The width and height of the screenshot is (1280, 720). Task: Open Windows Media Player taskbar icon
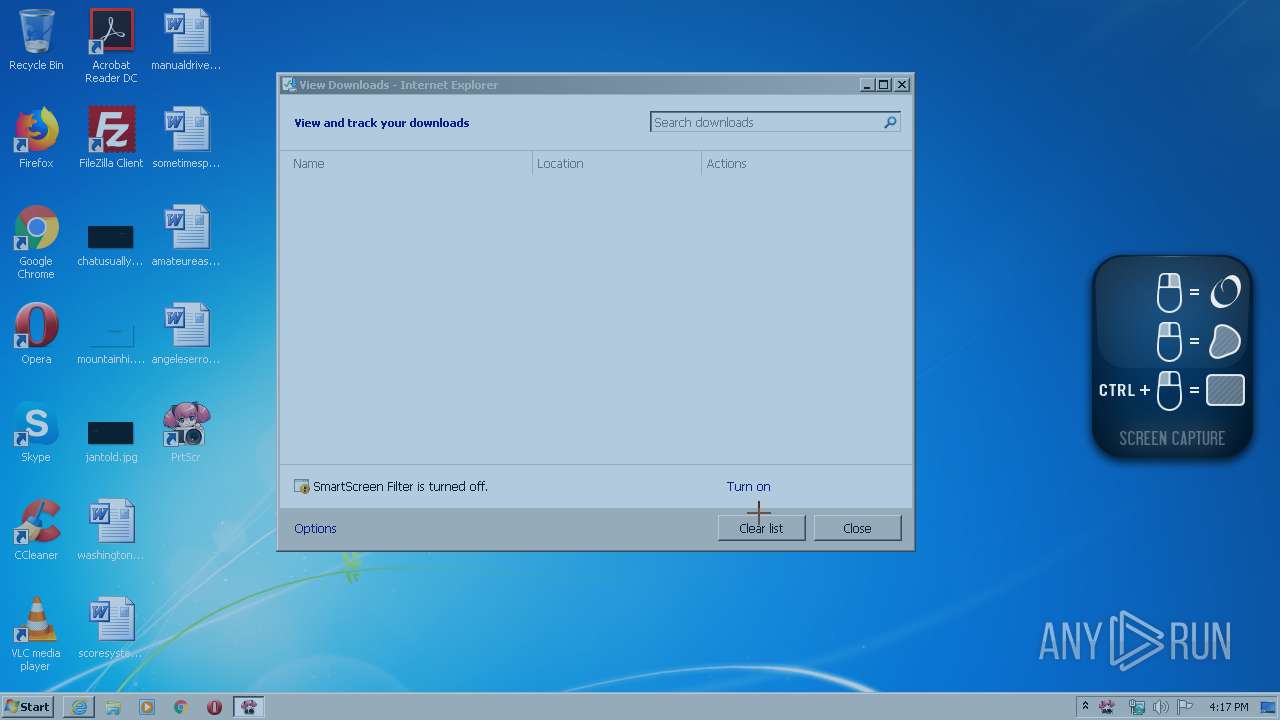[x=147, y=707]
